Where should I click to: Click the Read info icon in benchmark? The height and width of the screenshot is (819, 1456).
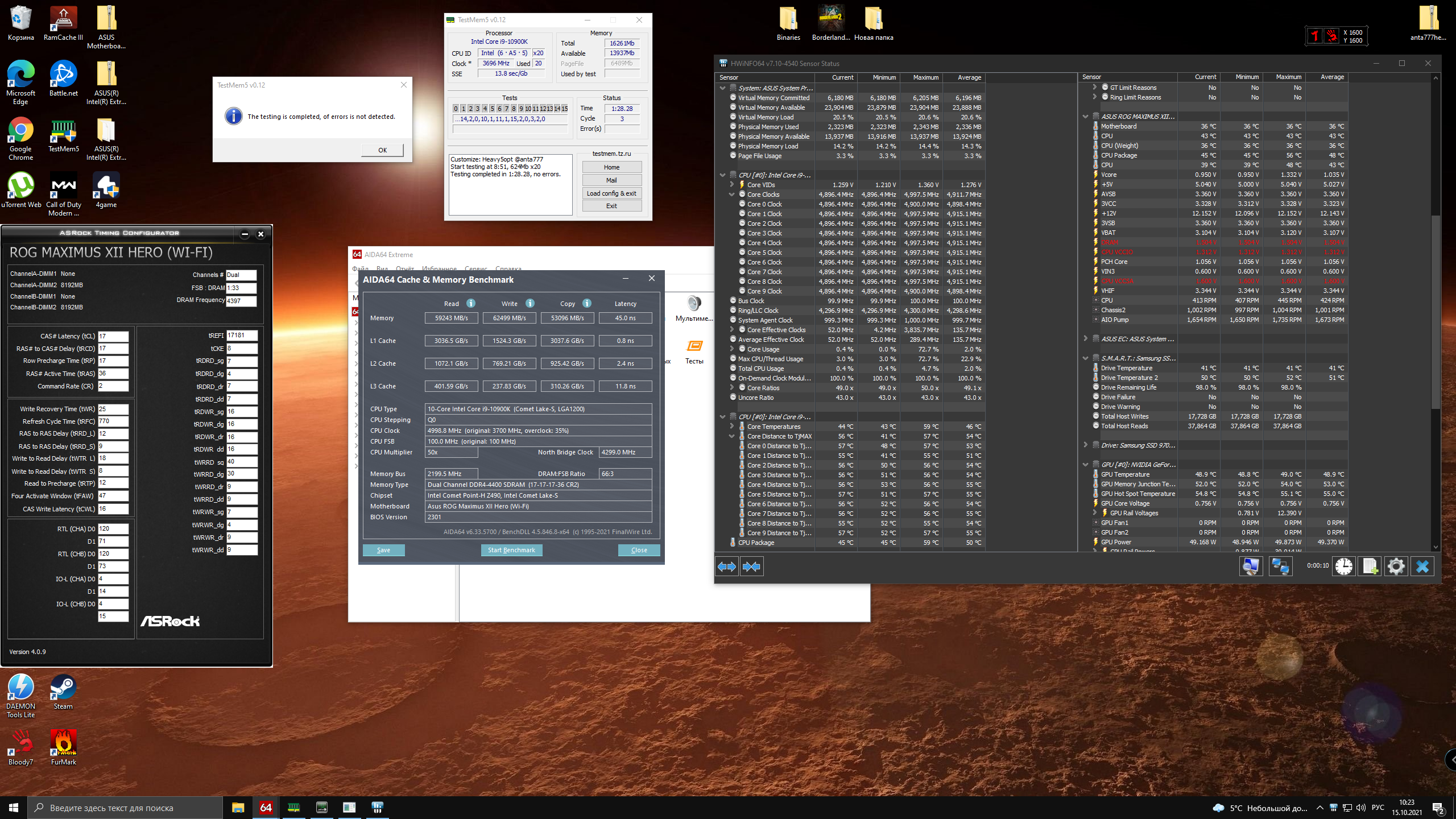[471, 303]
